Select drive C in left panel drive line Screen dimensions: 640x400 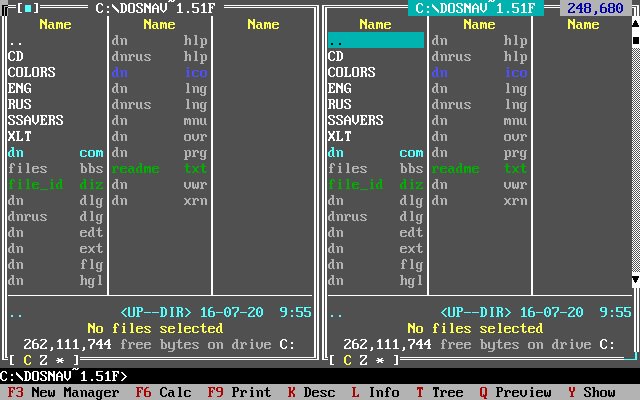pyautogui.click(x=27, y=360)
